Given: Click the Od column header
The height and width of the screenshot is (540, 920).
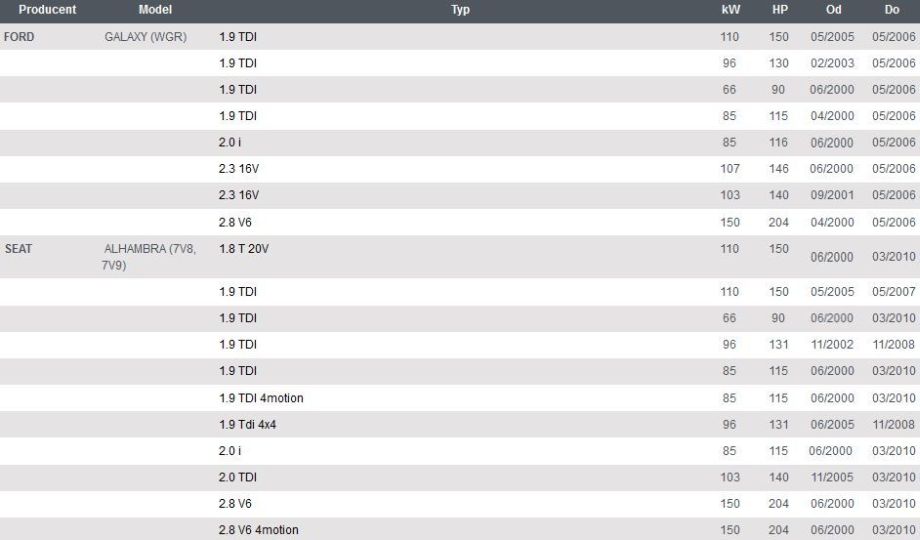Looking at the screenshot, I should tap(833, 9).
